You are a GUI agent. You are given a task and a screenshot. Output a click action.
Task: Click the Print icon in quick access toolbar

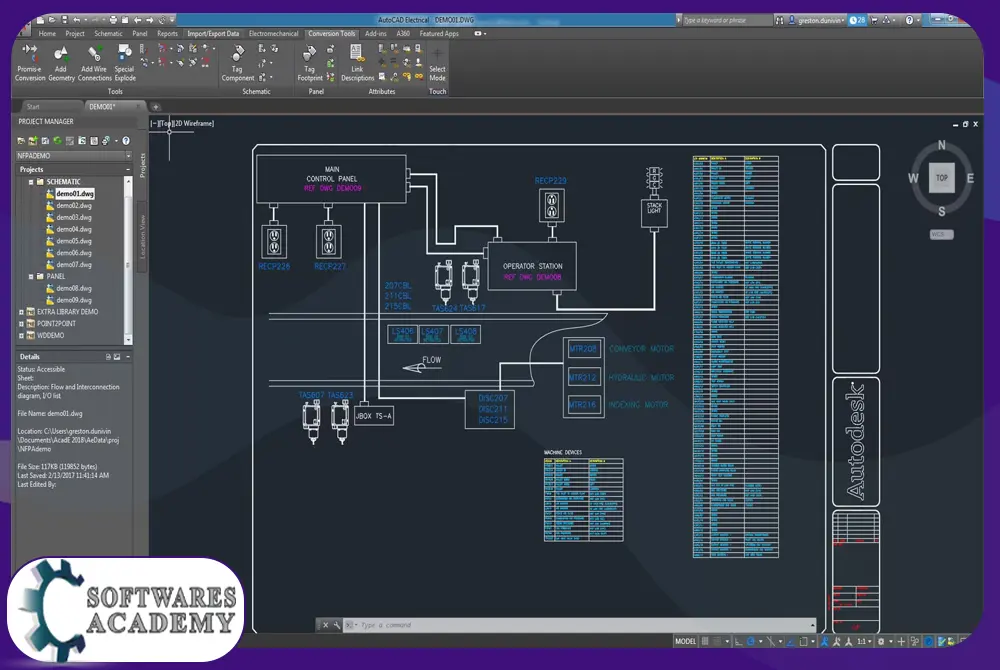[x=113, y=20]
